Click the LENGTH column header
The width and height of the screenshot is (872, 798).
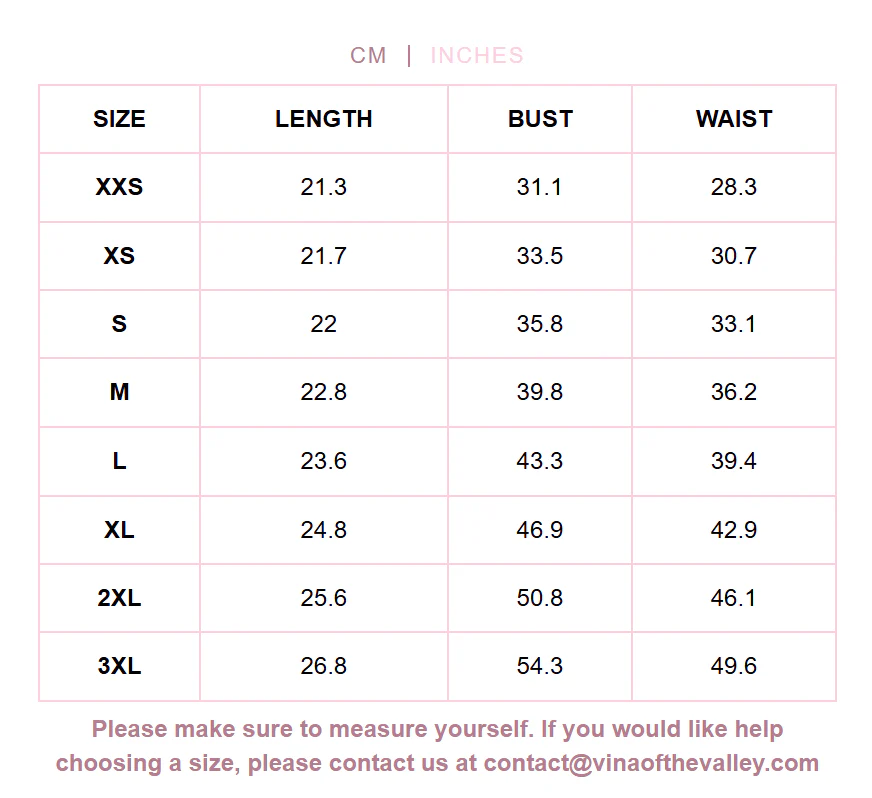point(324,119)
